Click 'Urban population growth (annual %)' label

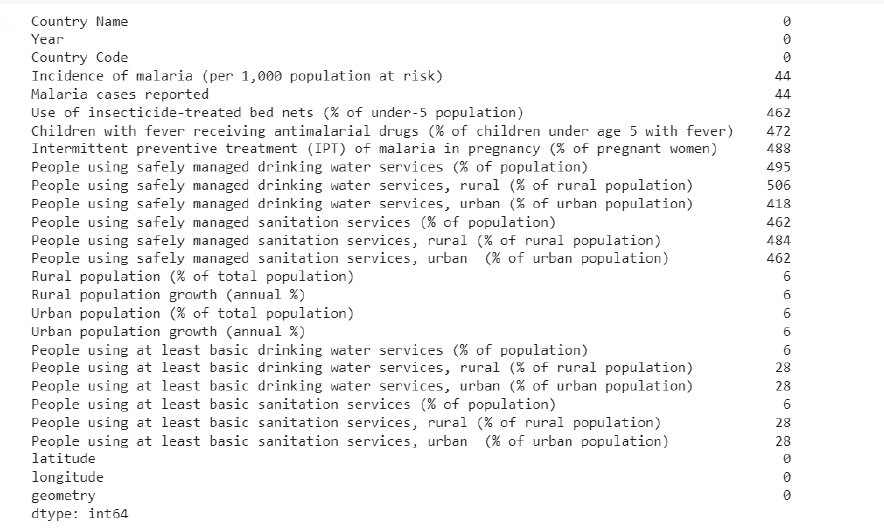click(168, 332)
